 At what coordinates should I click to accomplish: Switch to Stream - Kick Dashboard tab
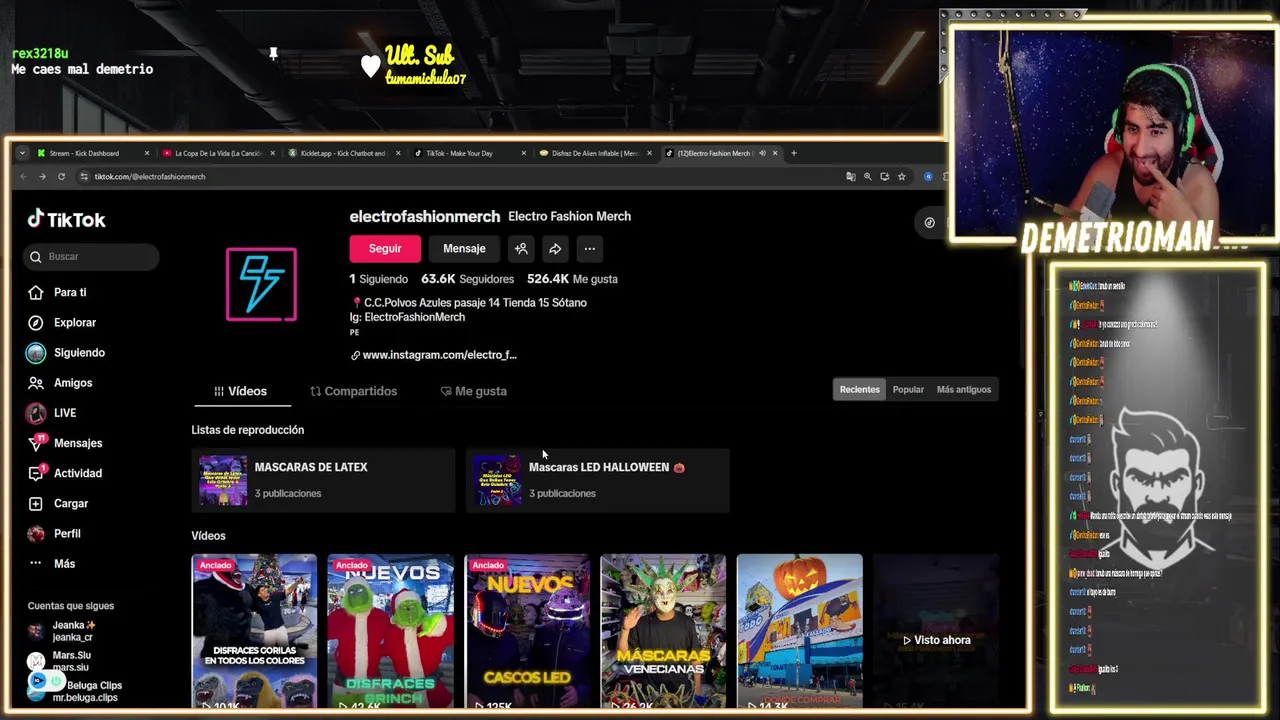[91, 153]
